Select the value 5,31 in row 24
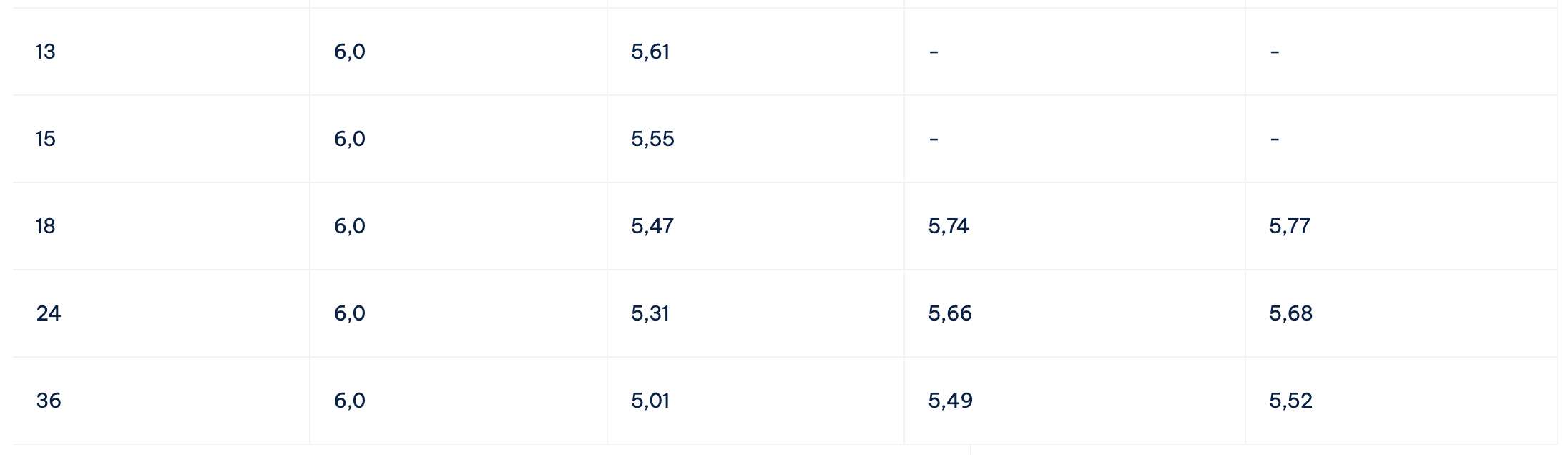Screen dimensions: 1568x455 tap(650, 313)
